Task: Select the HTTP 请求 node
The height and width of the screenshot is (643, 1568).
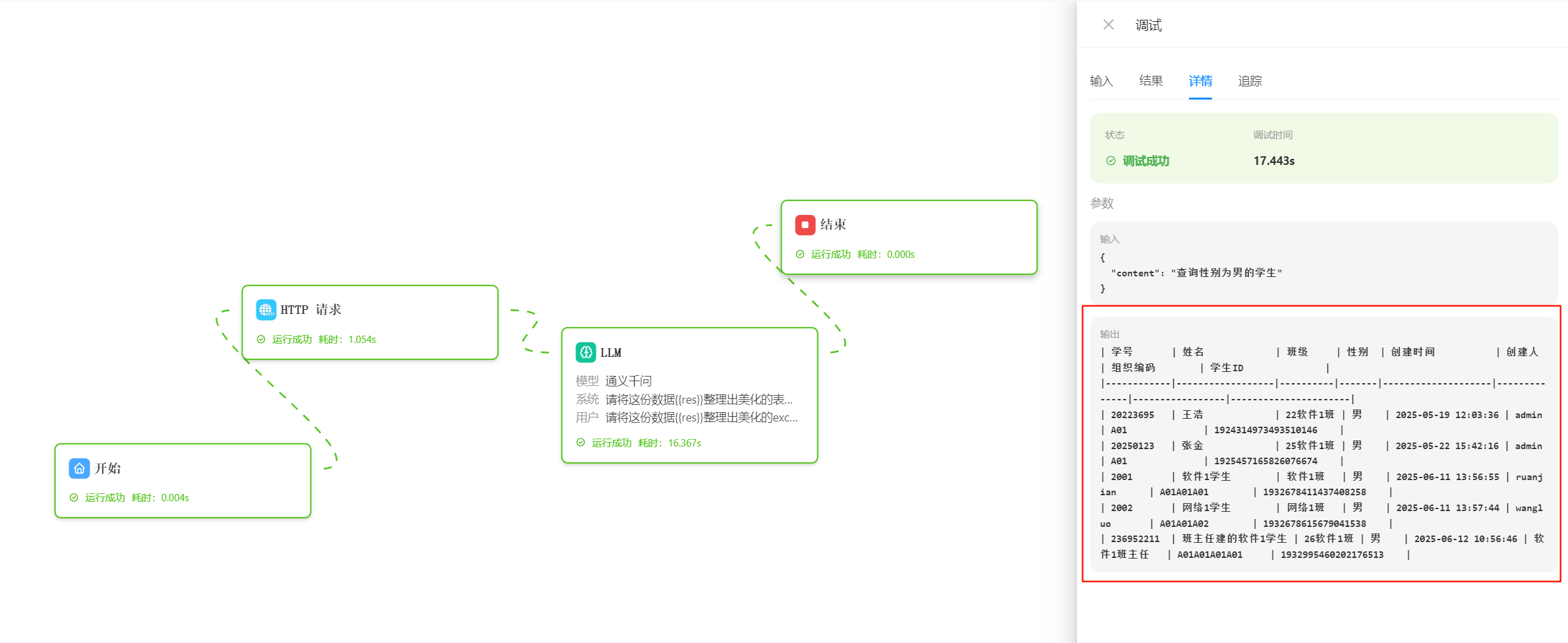Action: point(370,322)
